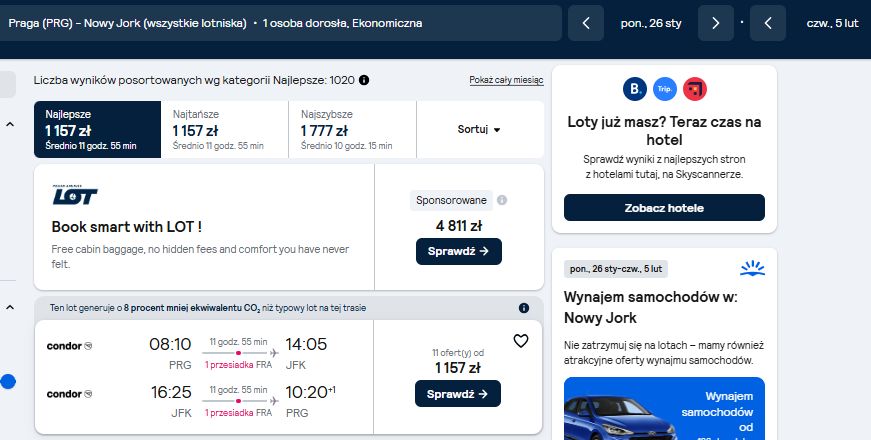
Task: Go to next departure date arrow
Action: coord(715,23)
